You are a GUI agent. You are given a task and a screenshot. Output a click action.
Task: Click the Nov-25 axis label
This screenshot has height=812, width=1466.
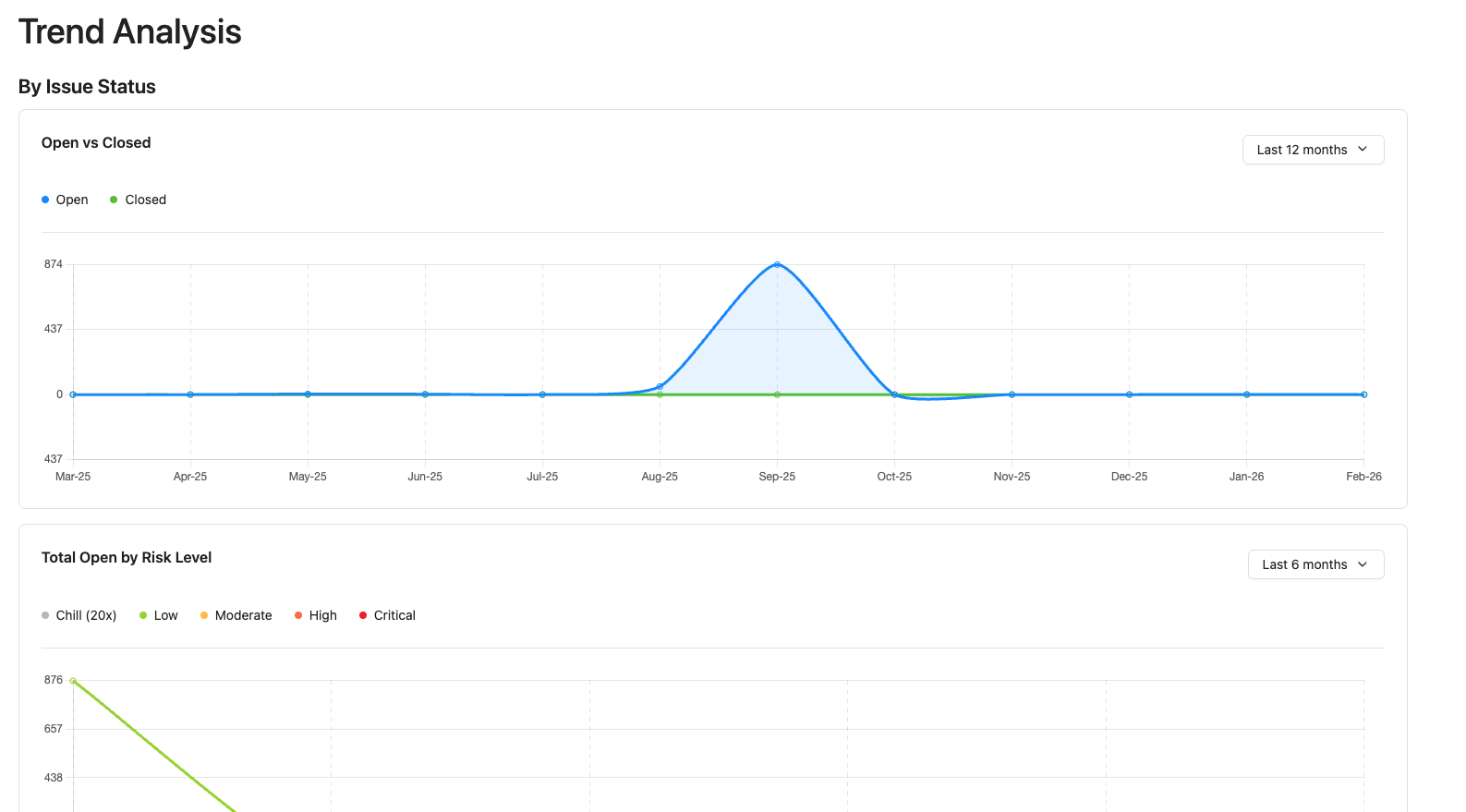[x=1012, y=477]
